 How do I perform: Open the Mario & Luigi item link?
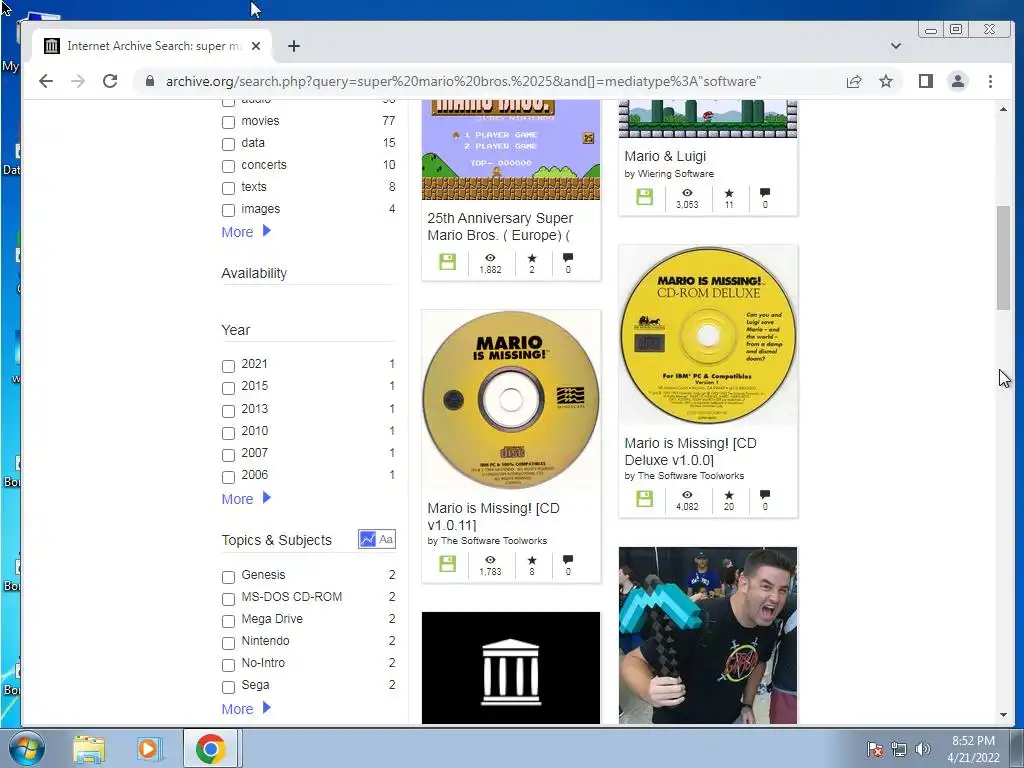(x=665, y=156)
